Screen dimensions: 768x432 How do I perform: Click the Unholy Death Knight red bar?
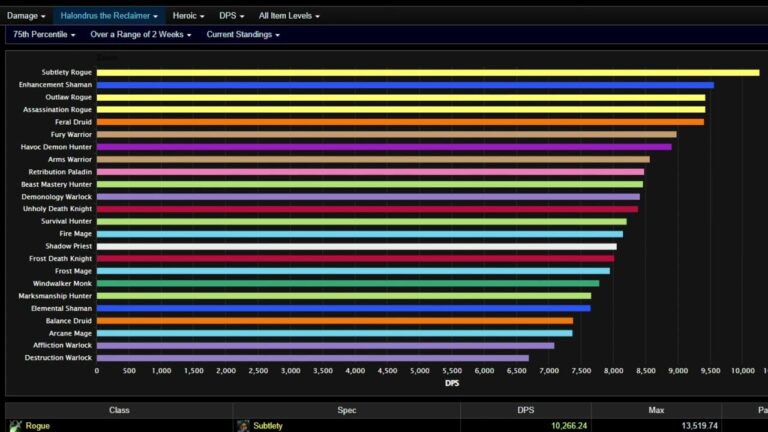[x=367, y=209]
